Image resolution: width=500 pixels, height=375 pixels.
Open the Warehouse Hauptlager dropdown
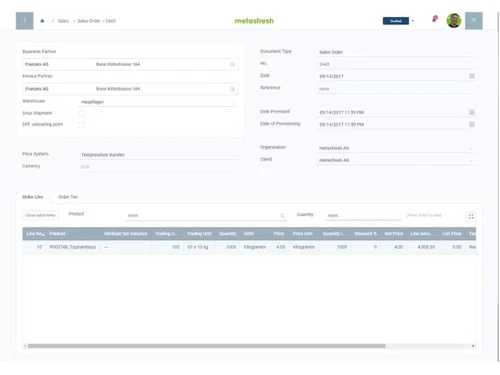point(158,102)
